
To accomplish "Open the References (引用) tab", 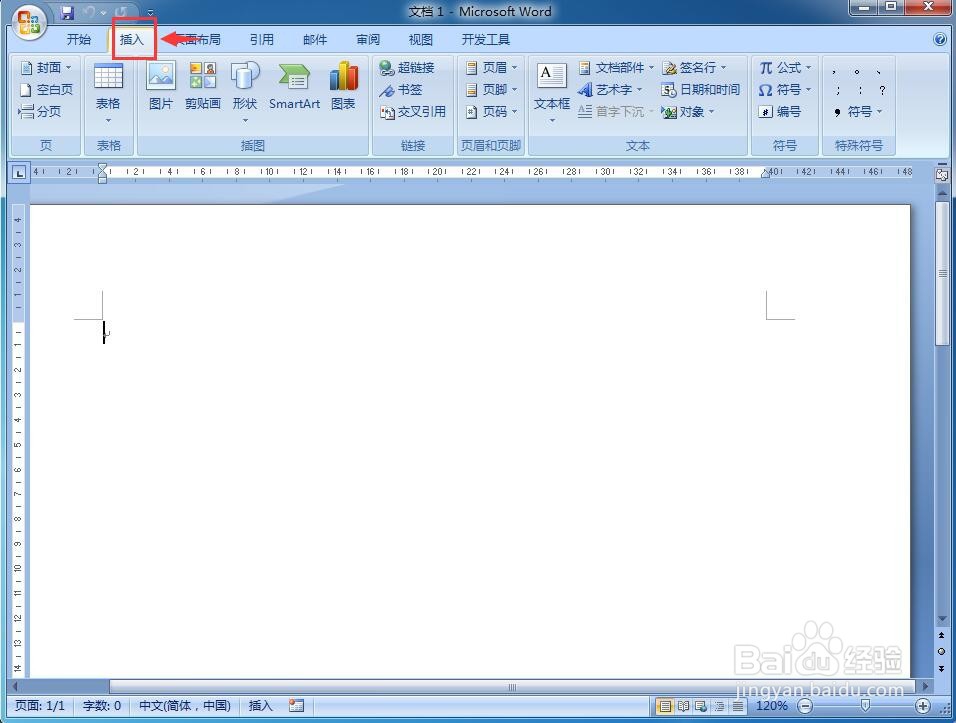I will pos(262,40).
